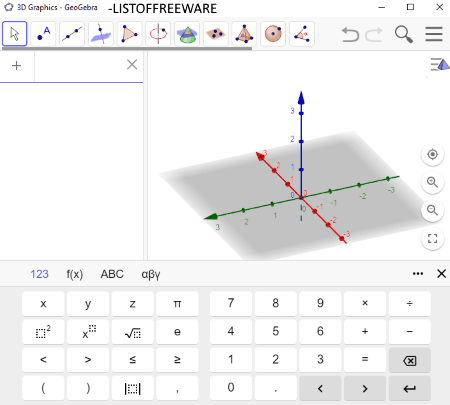Add a new entry with plus button
This screenshot has width=450, height=405.
click(16, 65)
